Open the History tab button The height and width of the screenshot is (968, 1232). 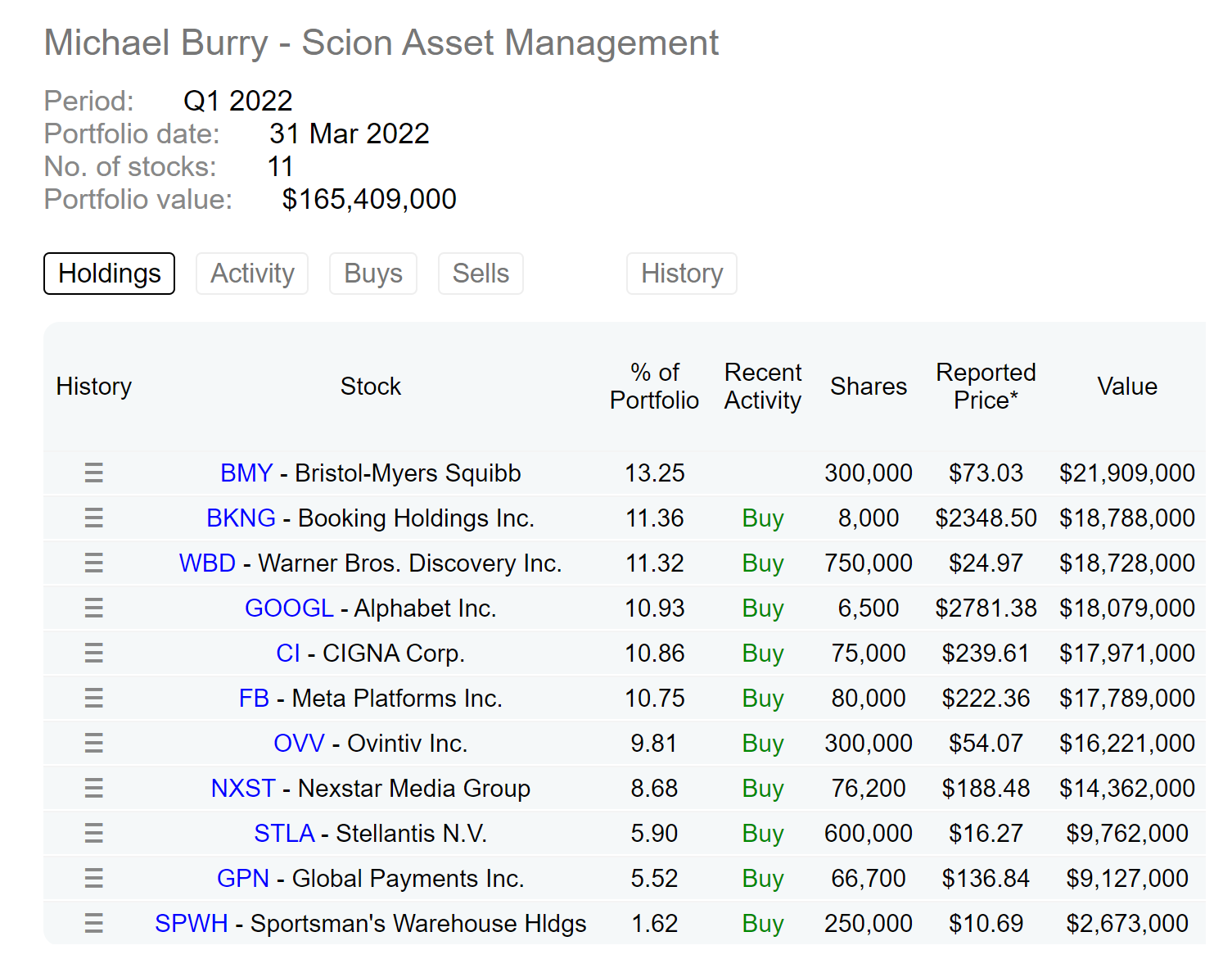[682, 274]
